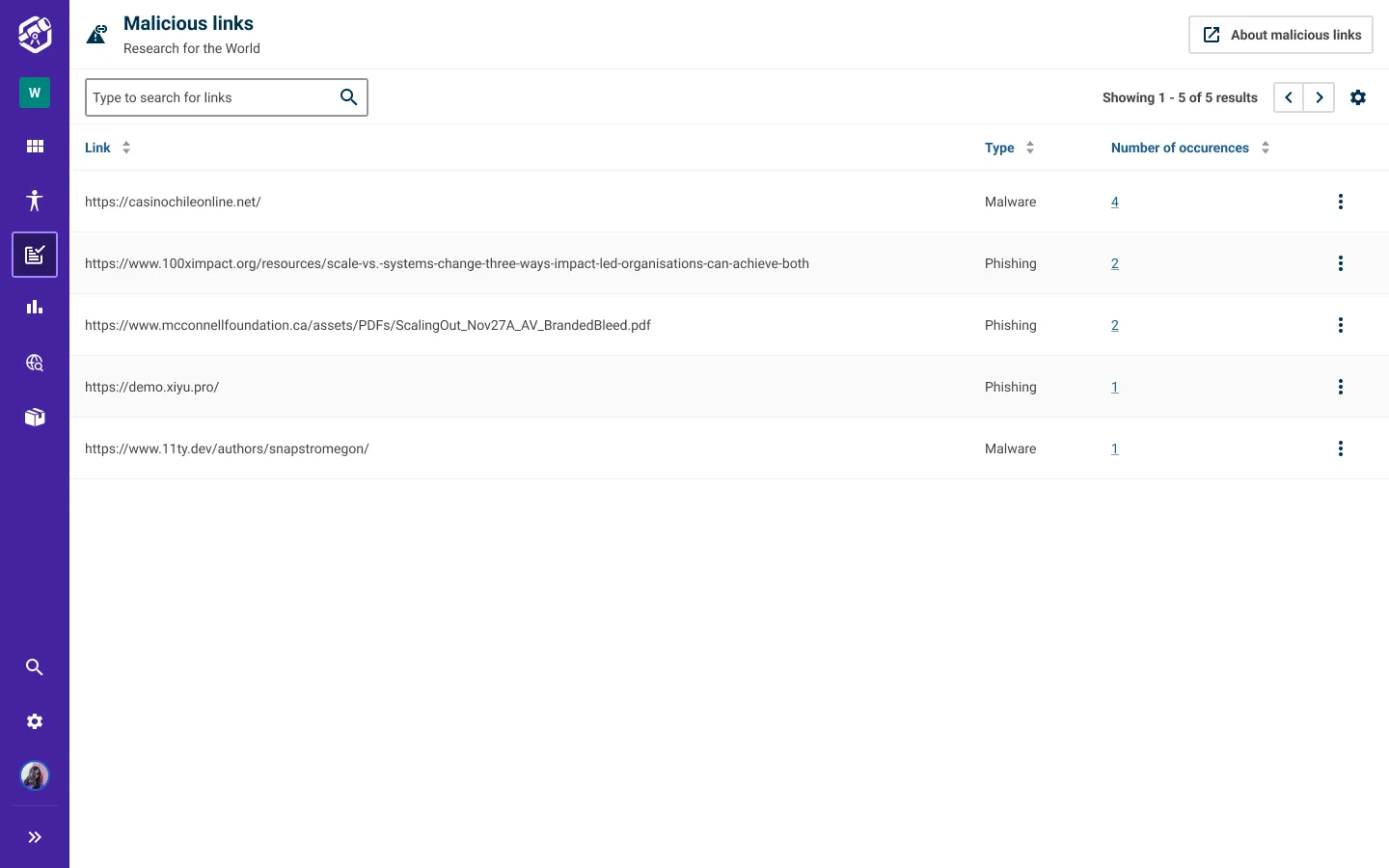
Task: Focus the search for links field
Action: (x=210, y=97)
